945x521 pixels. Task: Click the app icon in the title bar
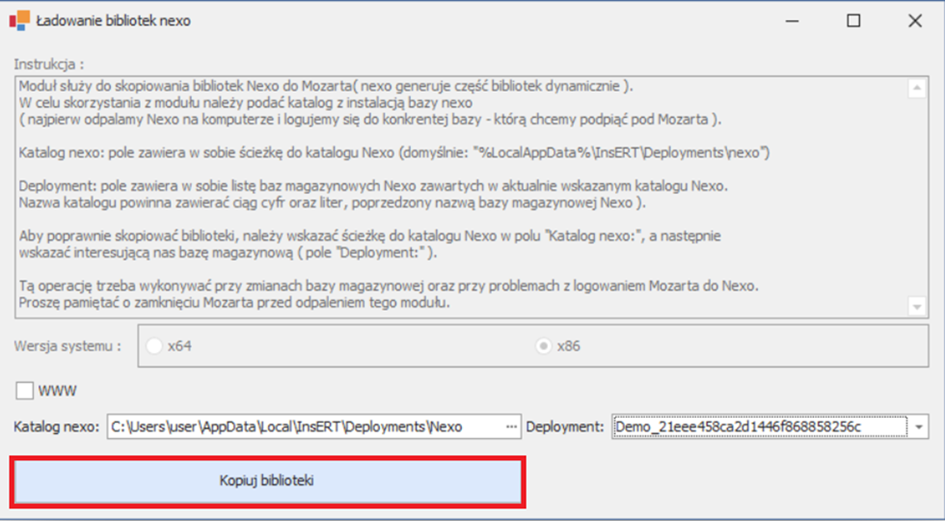(x=19, y=20)
